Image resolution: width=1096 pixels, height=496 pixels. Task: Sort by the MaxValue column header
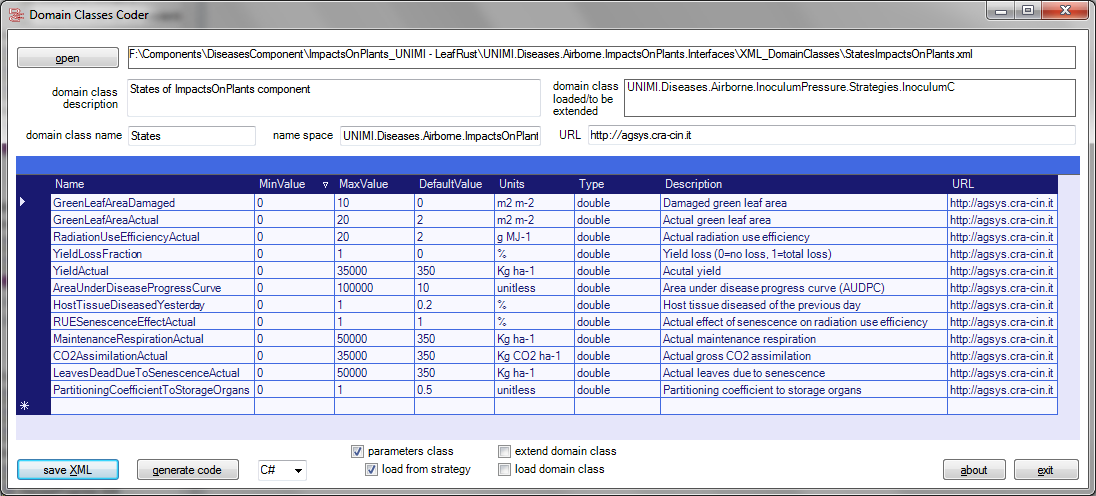374,184
